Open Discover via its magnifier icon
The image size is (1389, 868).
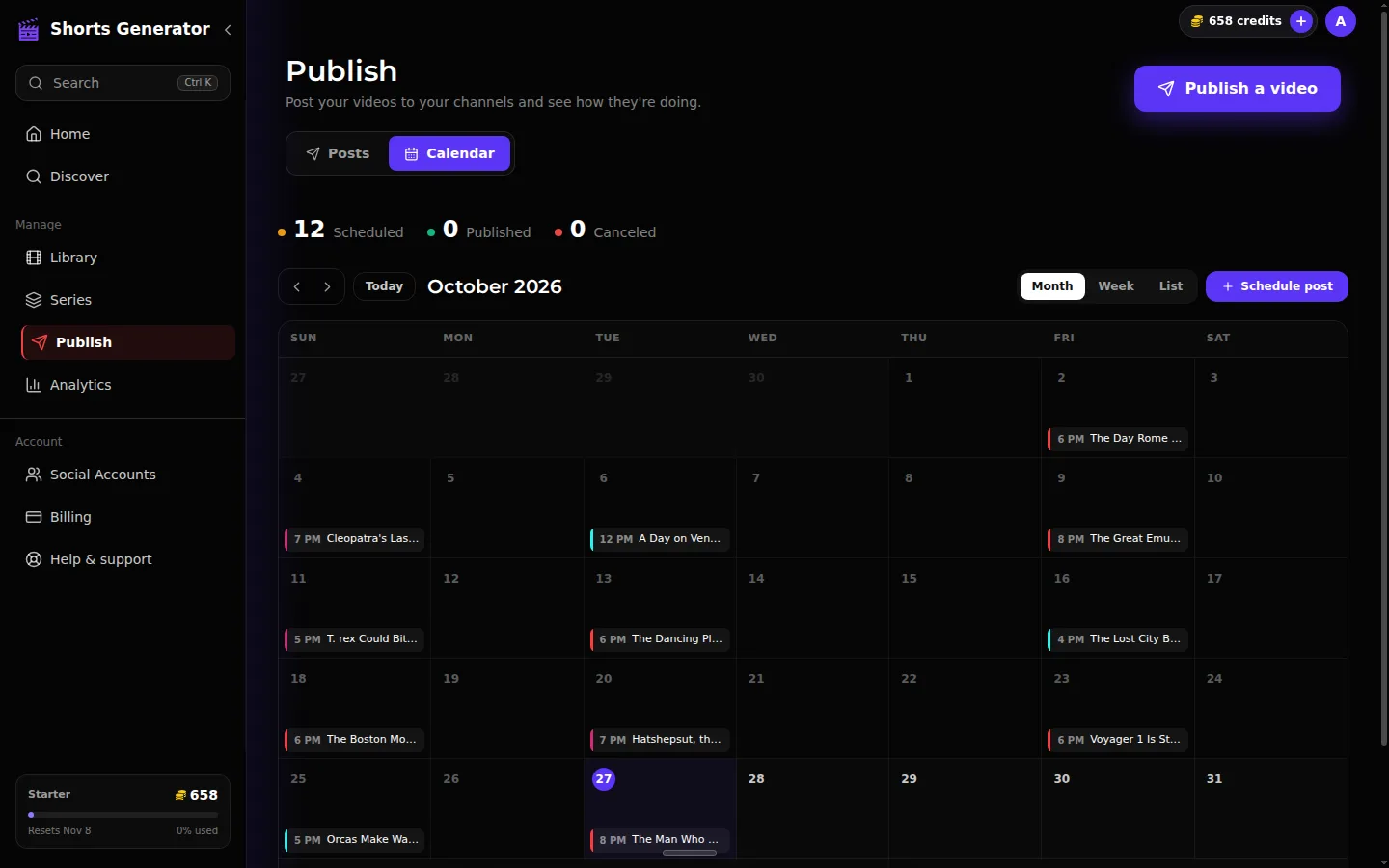tap(34, 176)
